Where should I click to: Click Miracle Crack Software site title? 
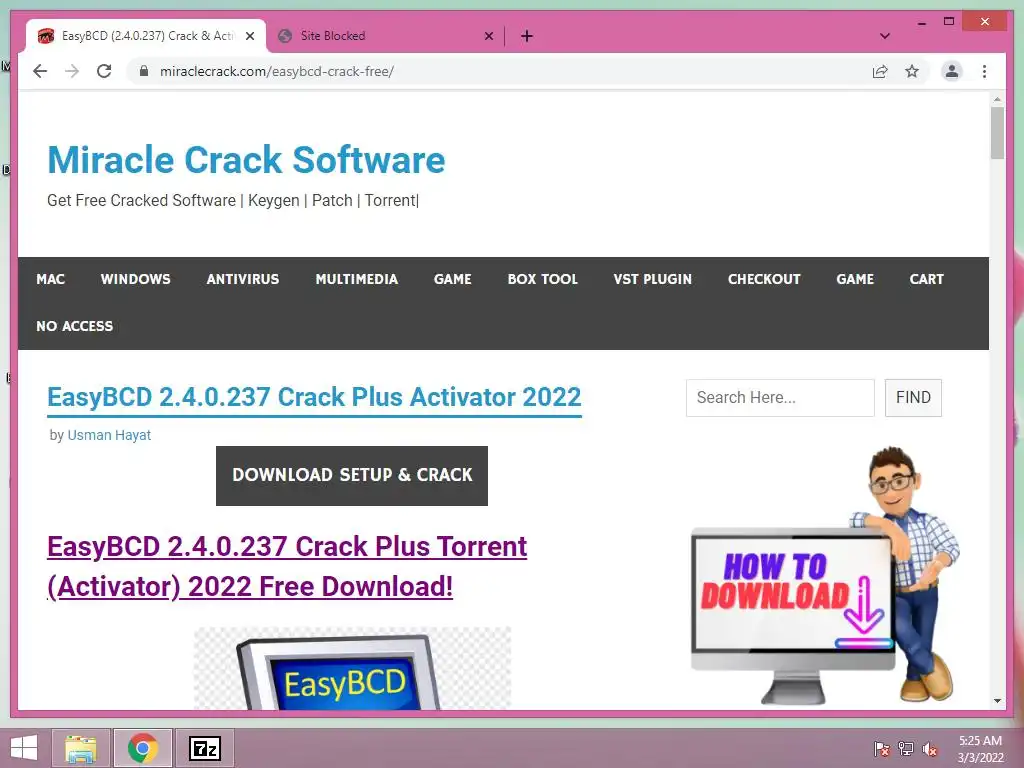coord(246,160)
